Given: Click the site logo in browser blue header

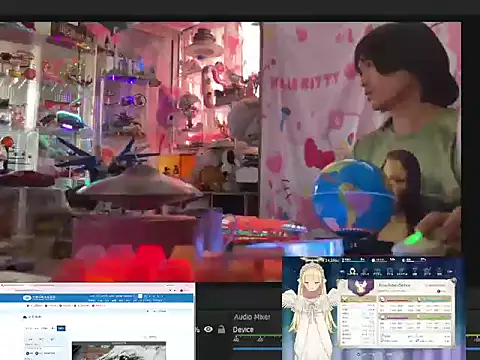Looking at the screenshot, I should 39,297.
